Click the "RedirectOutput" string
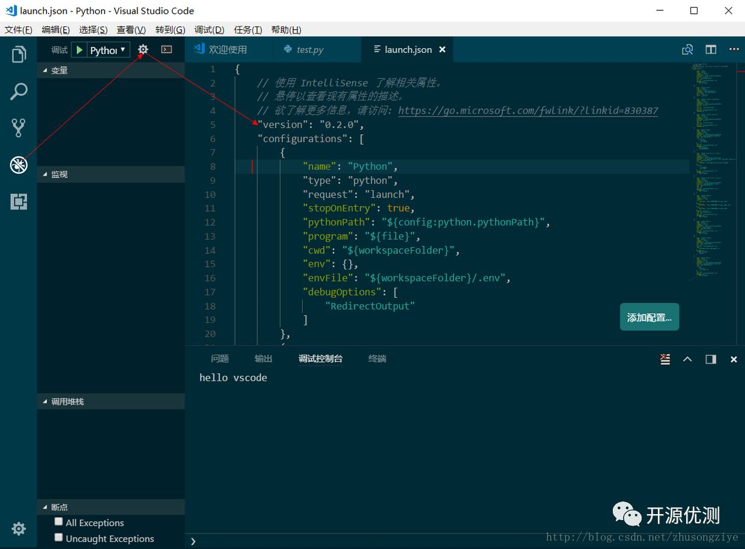 coord(370,306)
